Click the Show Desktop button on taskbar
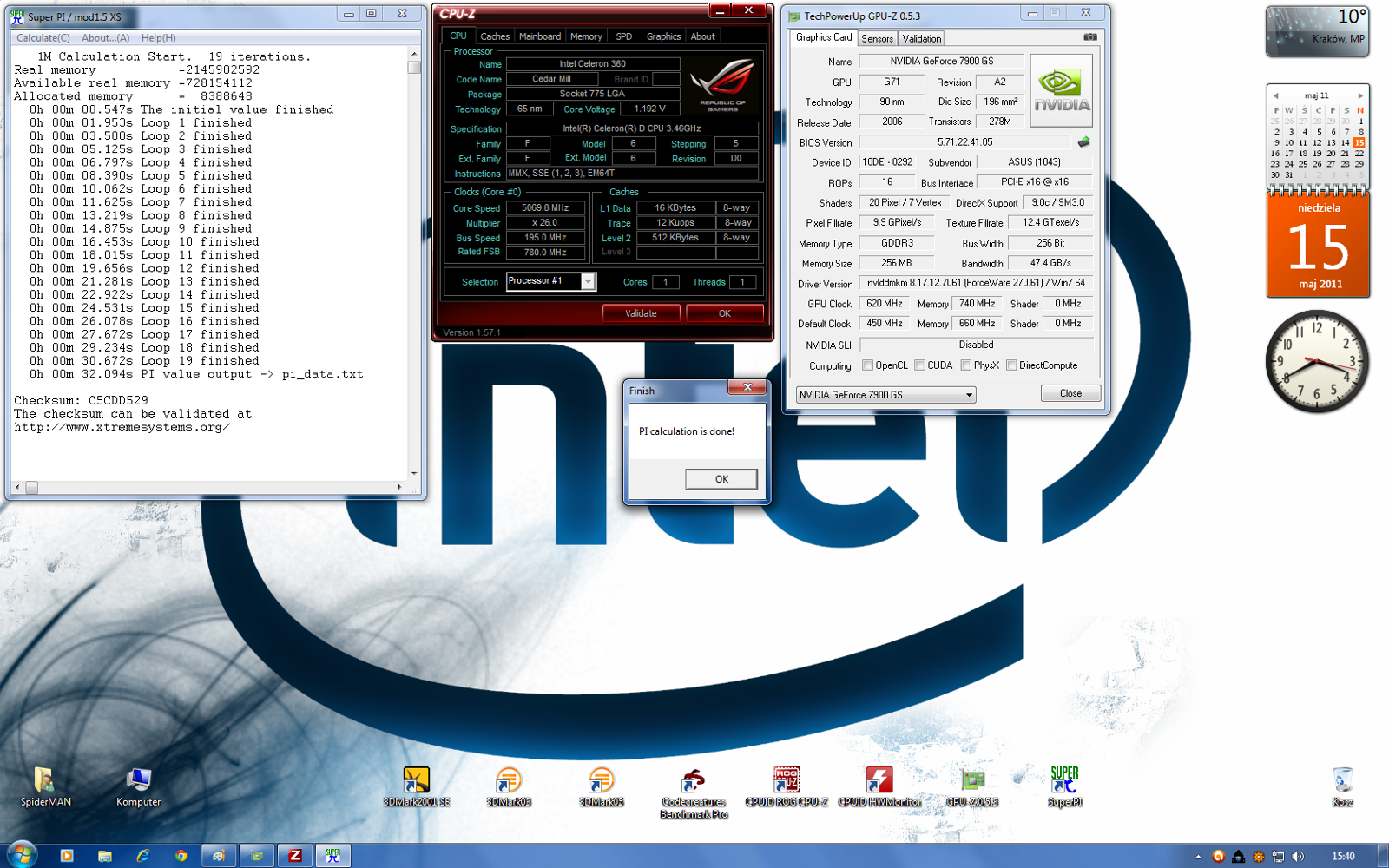 [1383, 856]
